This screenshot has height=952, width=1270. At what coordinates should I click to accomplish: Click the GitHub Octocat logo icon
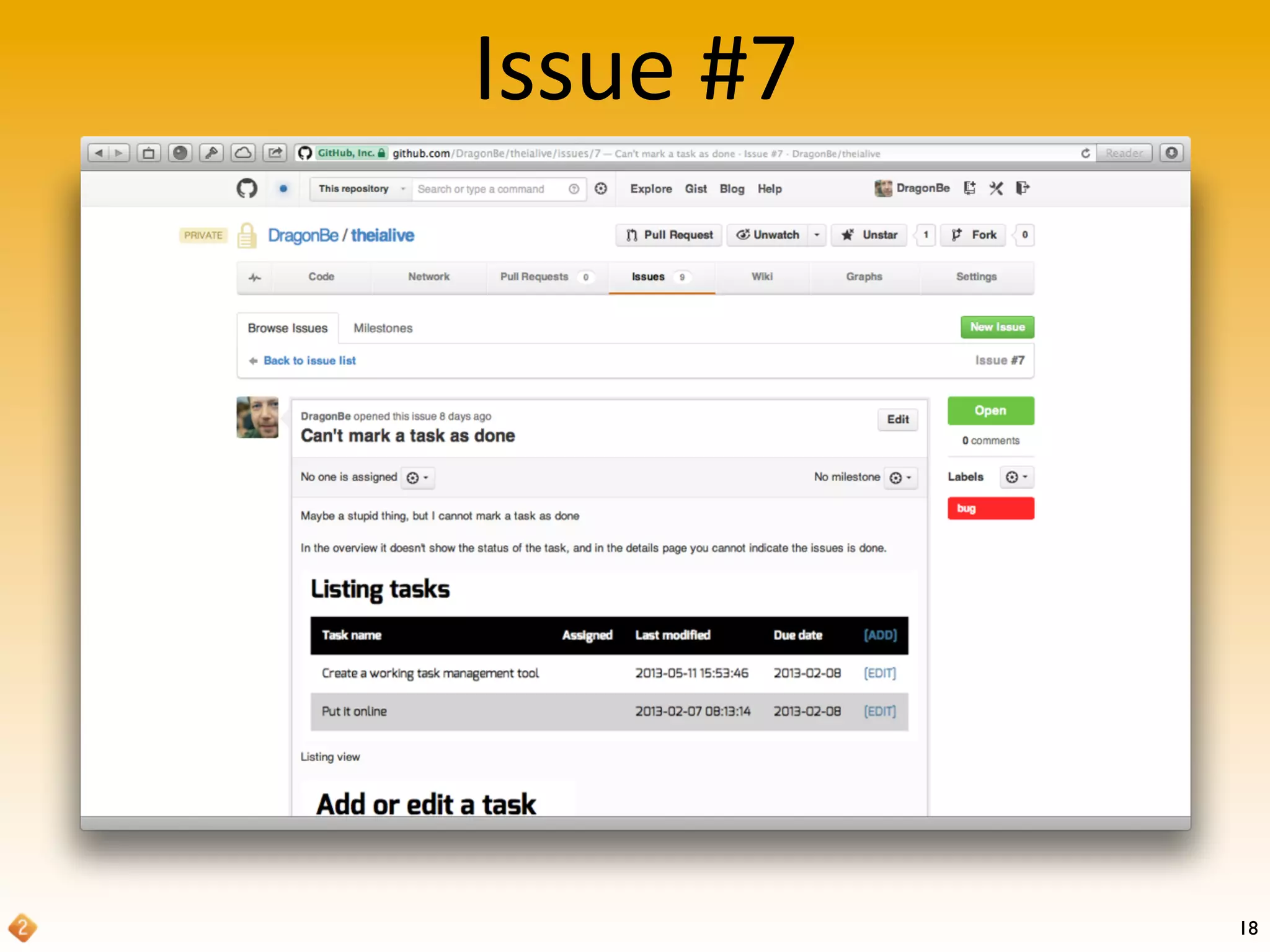(x=247, y=188)
